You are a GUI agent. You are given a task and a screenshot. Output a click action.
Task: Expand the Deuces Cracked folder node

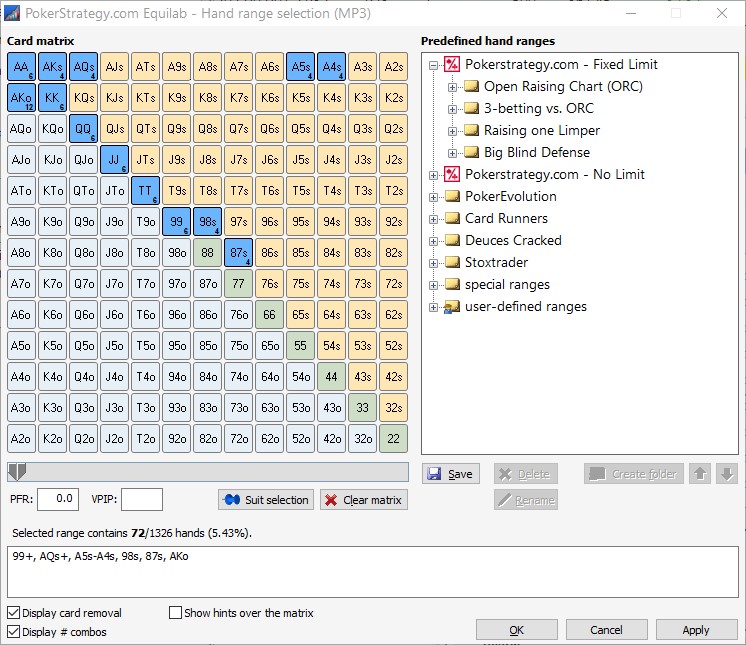433,241
